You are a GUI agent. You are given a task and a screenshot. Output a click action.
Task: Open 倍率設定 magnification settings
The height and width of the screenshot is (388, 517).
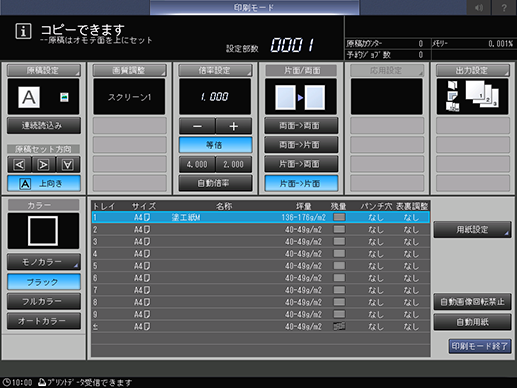pos(215,70)
